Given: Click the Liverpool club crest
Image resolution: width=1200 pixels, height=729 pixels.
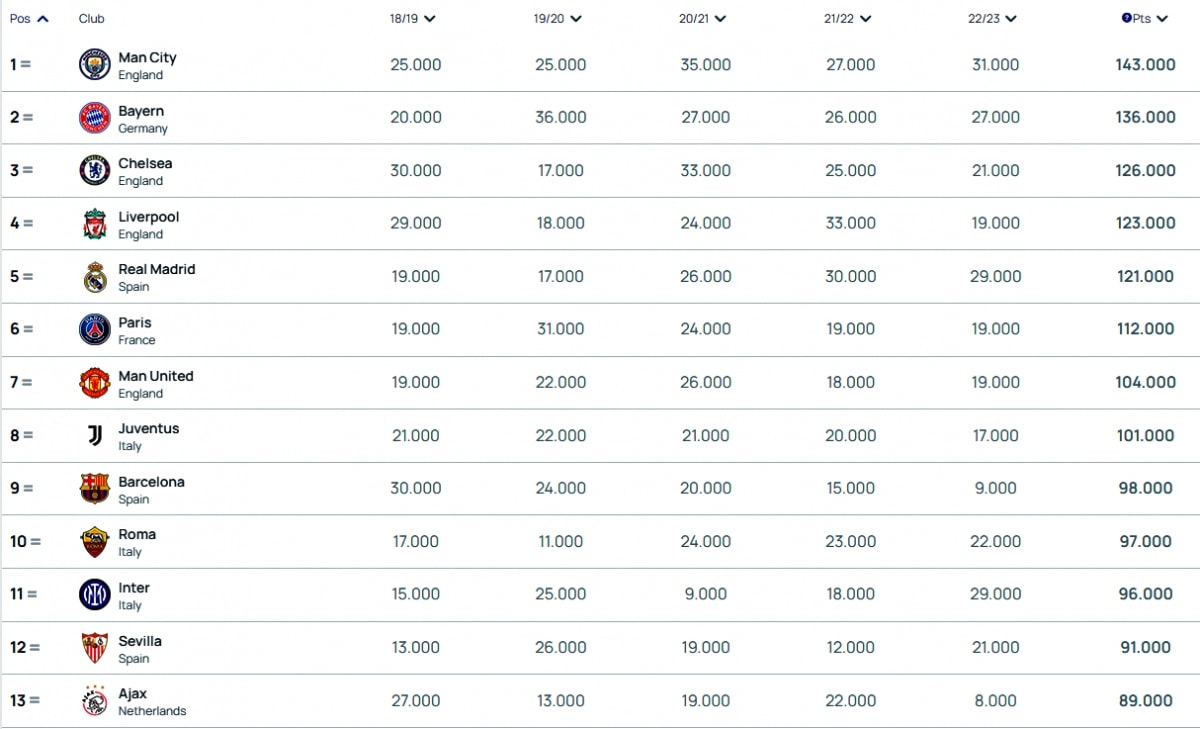Looking at the screenshot, I should [x=95, y=224].
